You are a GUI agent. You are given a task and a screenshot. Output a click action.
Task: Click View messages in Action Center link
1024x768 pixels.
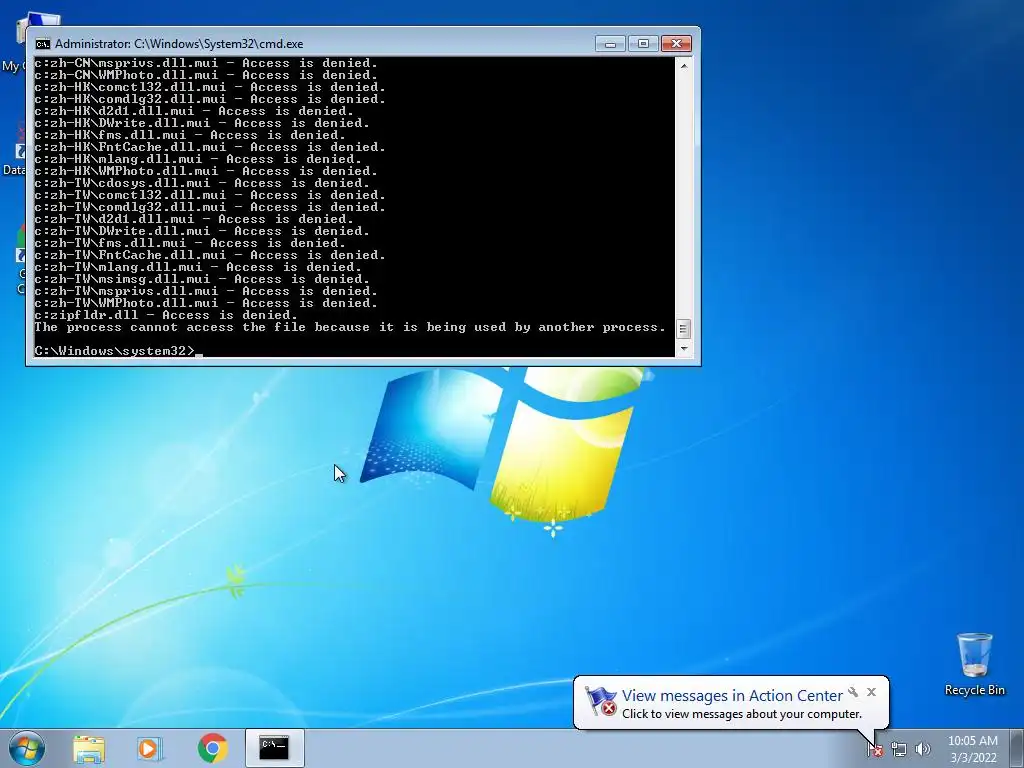(x=732, y=696)
